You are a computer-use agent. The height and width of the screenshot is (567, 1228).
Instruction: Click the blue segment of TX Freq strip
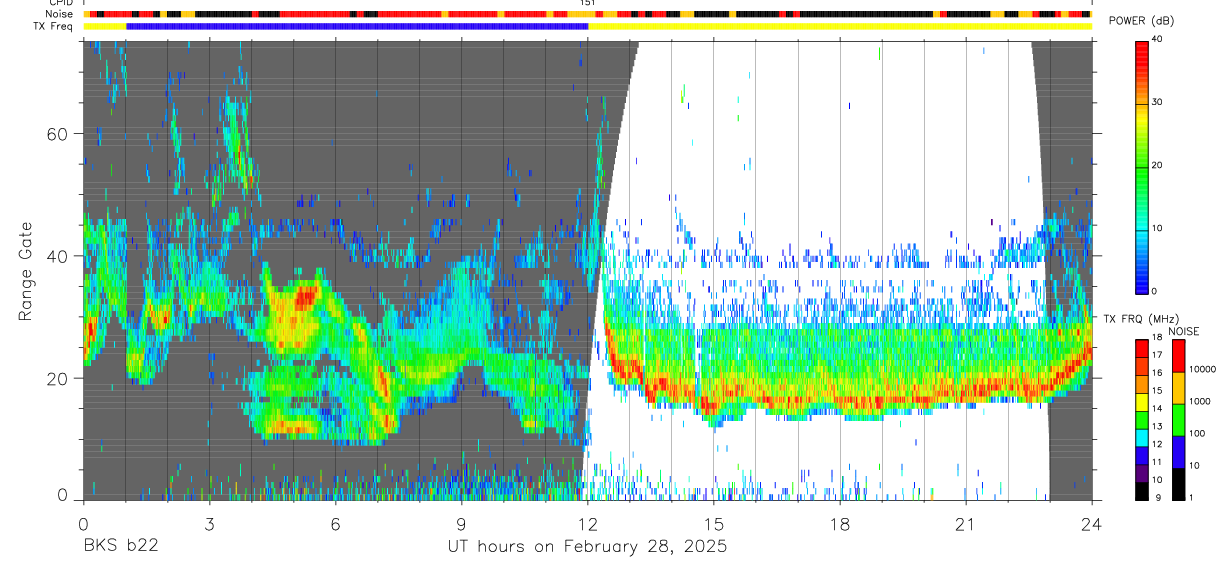click(357, 26)
